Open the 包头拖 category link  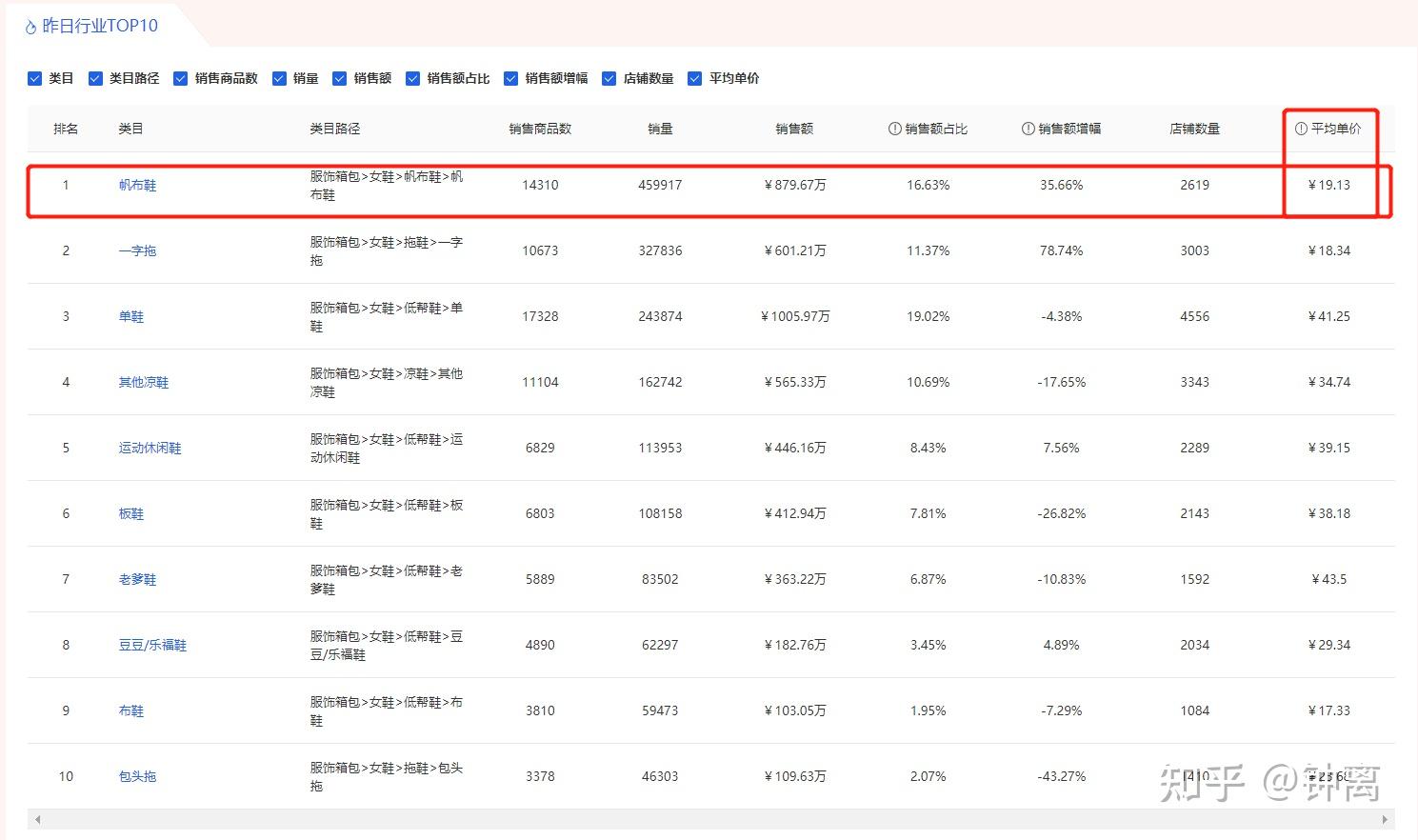[137, 777]
